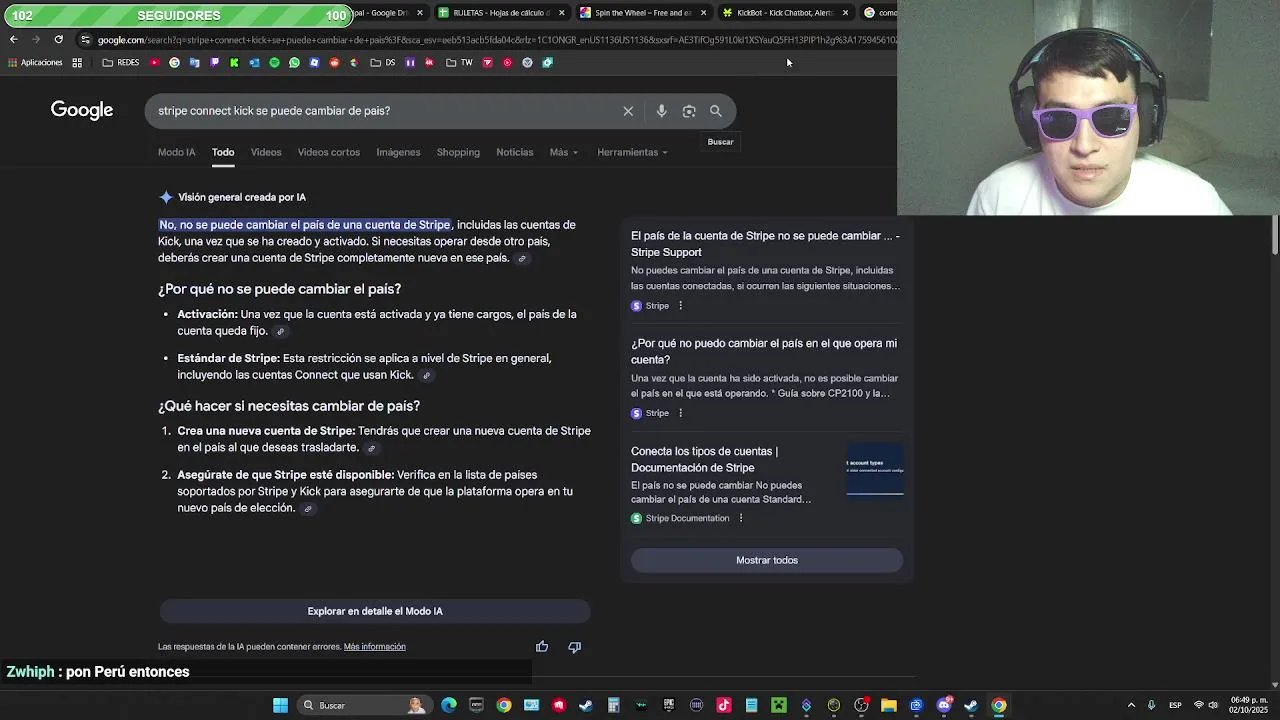Open the REDES bookmarks folder
This screenshot has width=1280, height=720.
(121, 62)
